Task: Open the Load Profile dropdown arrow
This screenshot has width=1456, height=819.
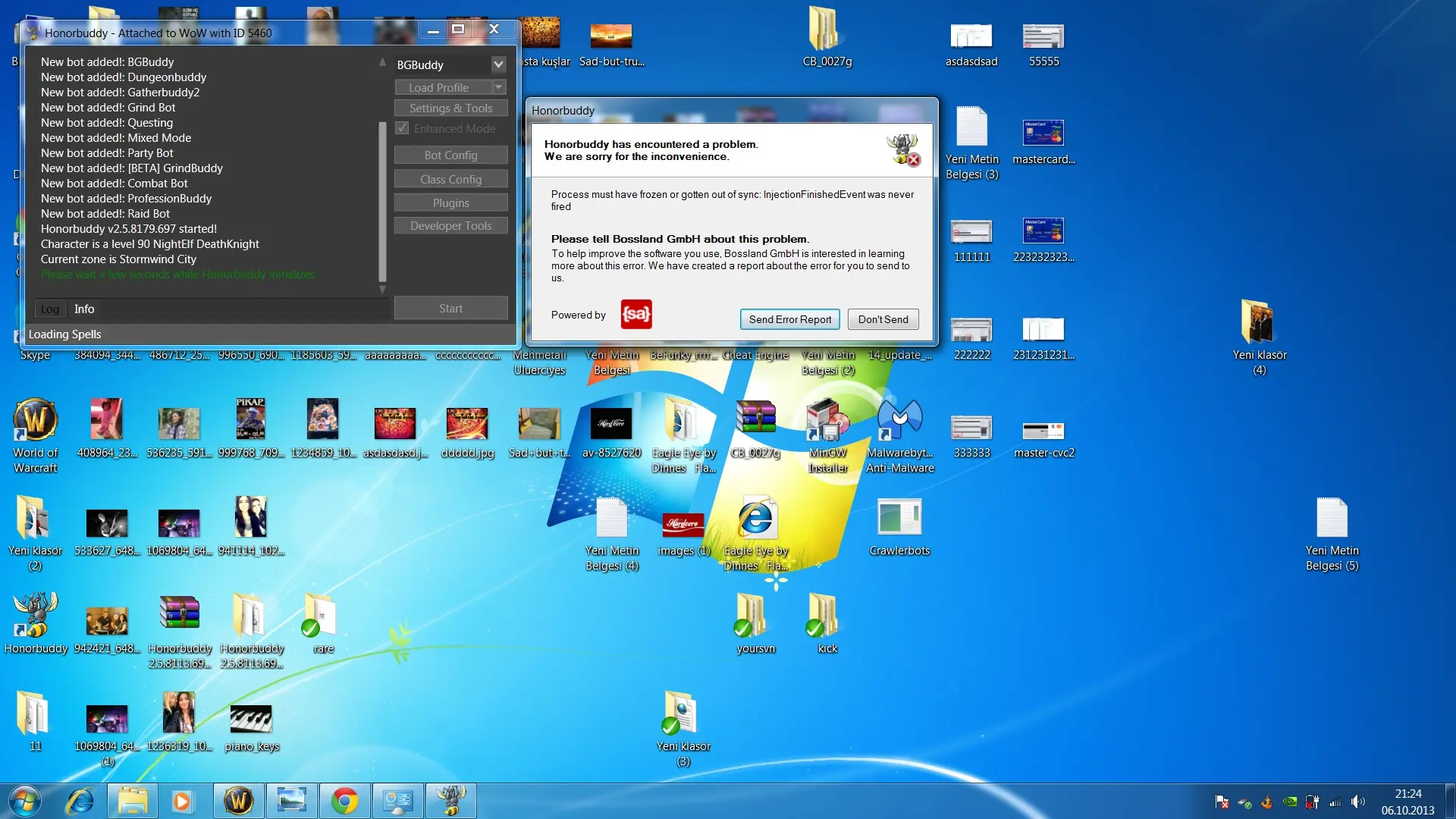Action: (499, 87)
